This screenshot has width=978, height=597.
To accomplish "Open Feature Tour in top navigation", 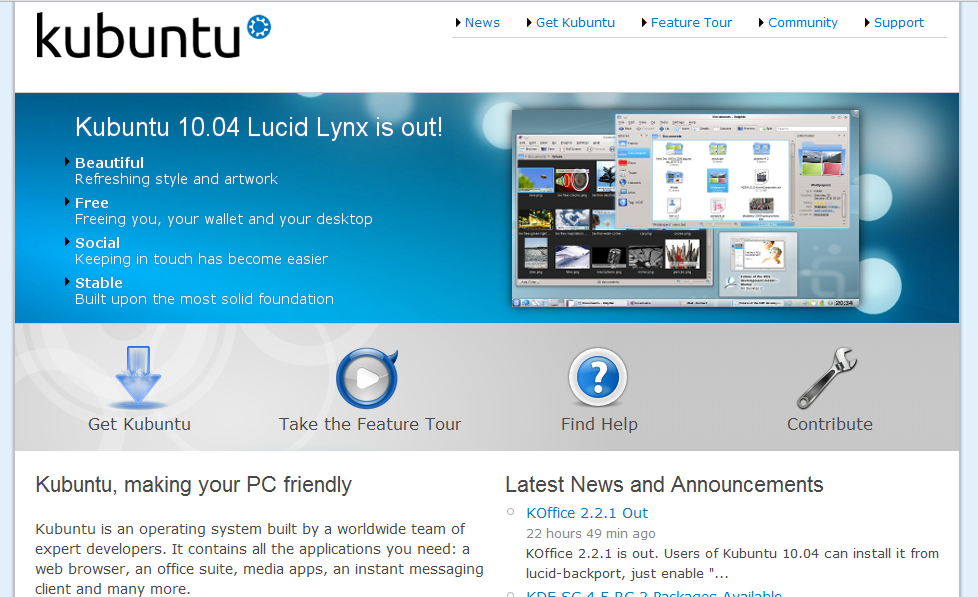I will 691,22.
